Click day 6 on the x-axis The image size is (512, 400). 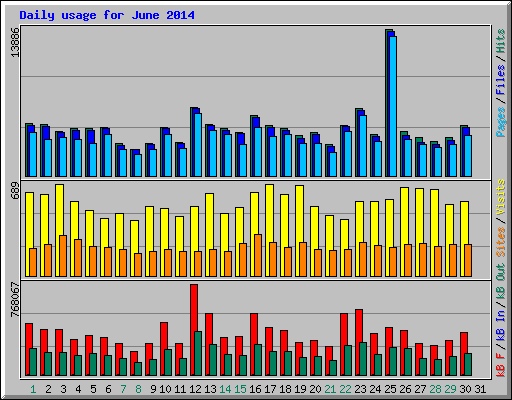[x=108, y=389]
